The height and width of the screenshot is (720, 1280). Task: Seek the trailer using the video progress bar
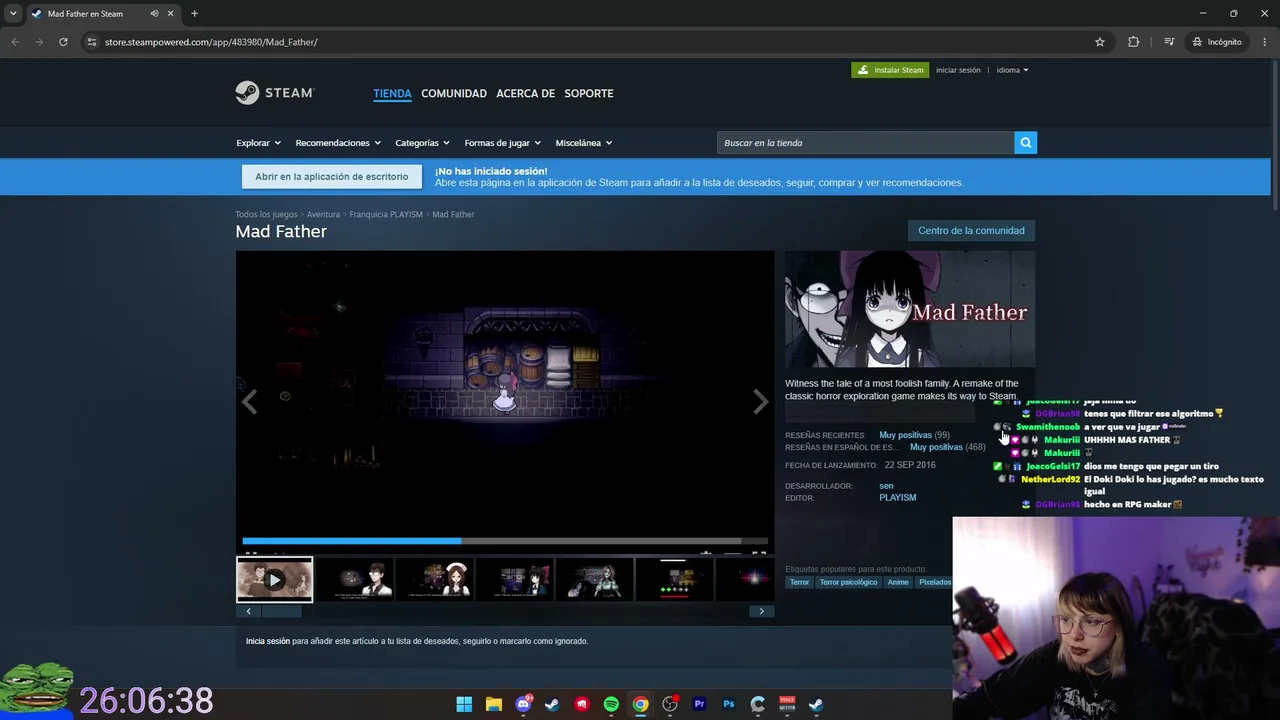pos(505,541)
